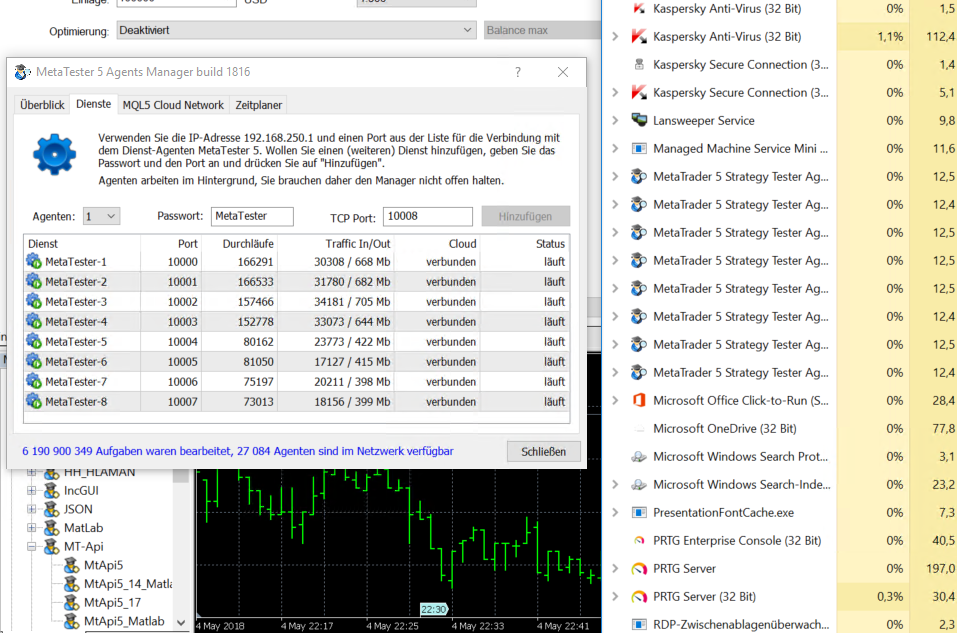This screenshot has height=633, width=957.
Task: Click the PRTG Server (32 Bit) icon
Action: coord(639,596)
